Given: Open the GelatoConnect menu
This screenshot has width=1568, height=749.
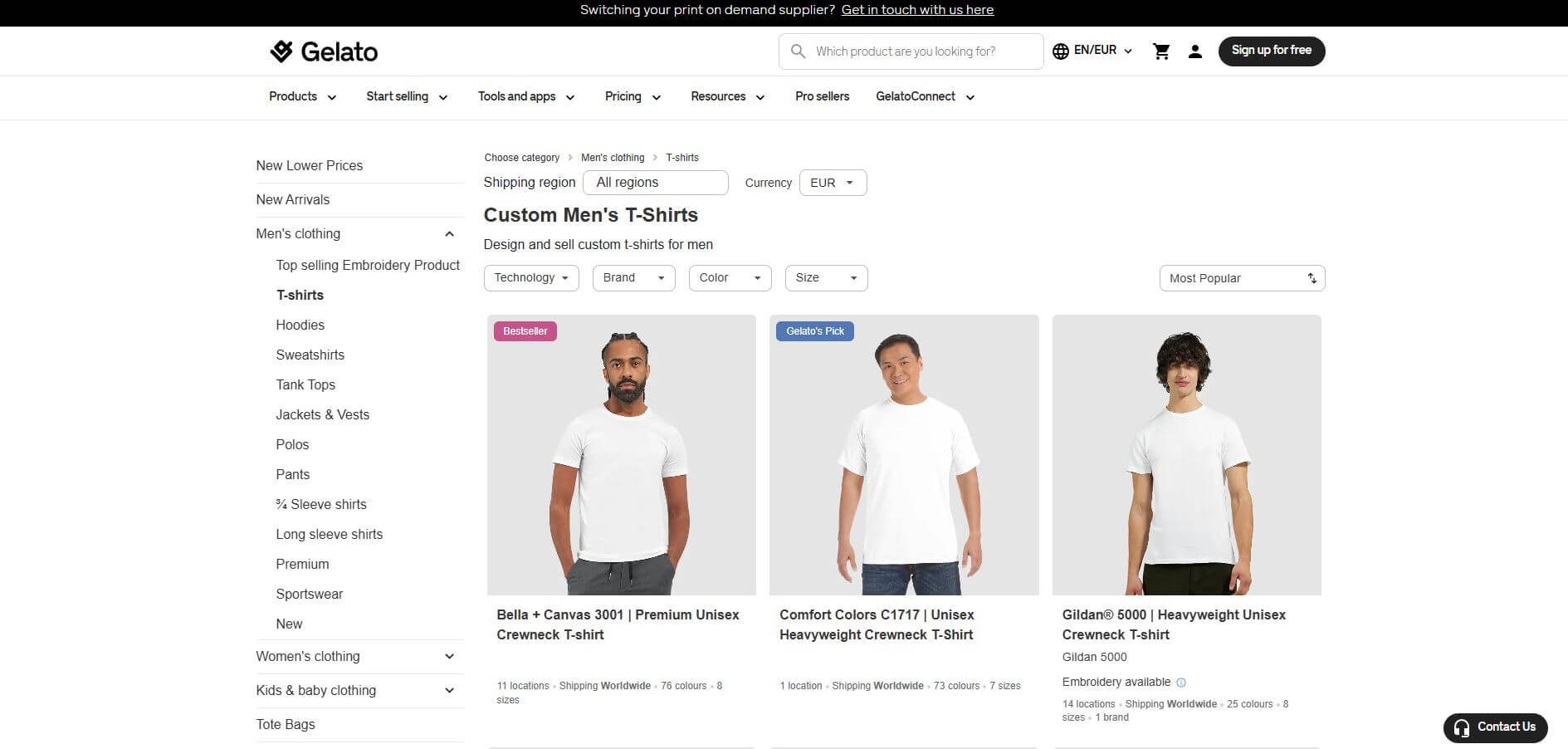Looking at the screenshot, I should click(925, 97).
